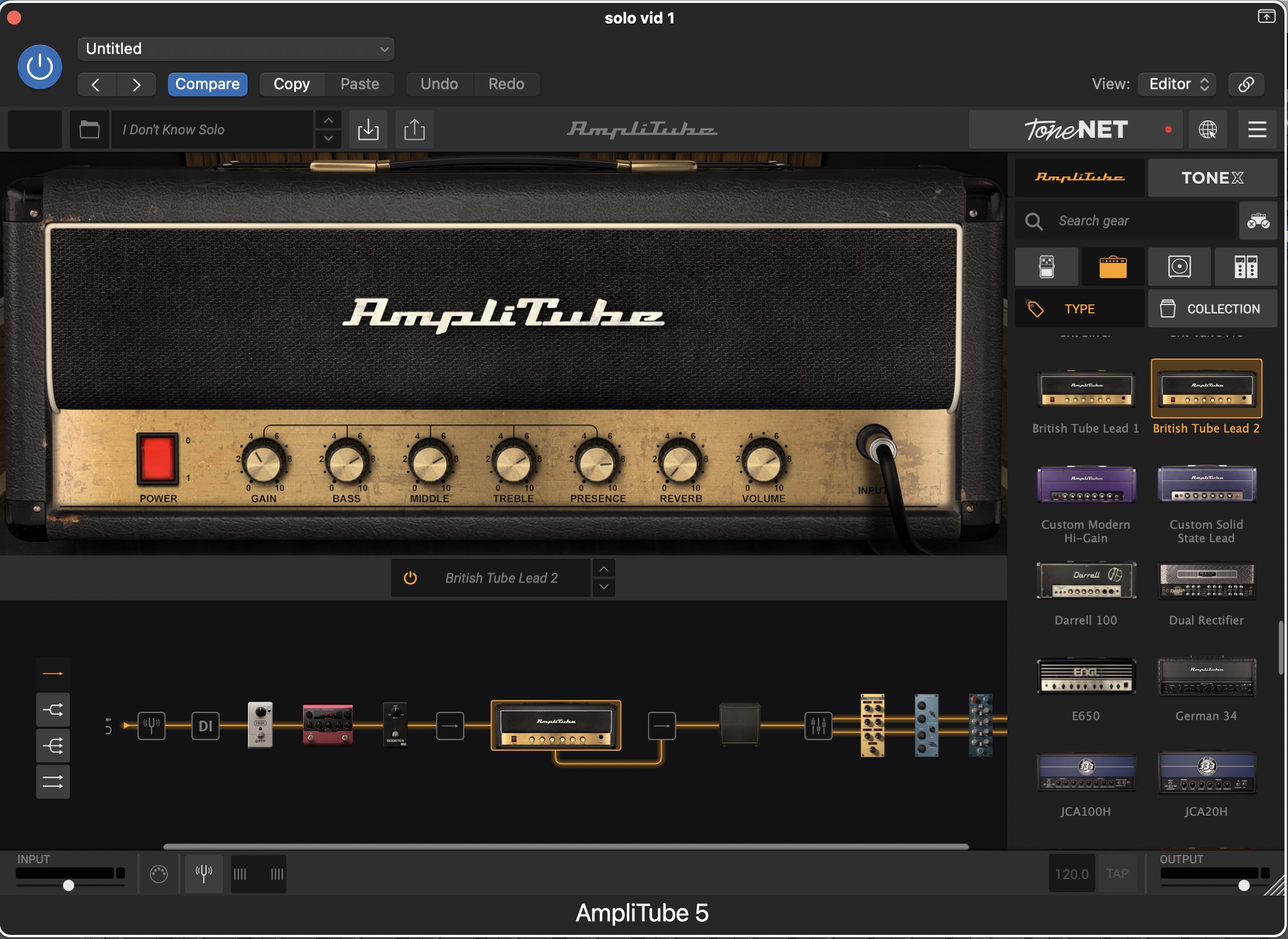Click the TAP tempo button

coord(1117,874)
